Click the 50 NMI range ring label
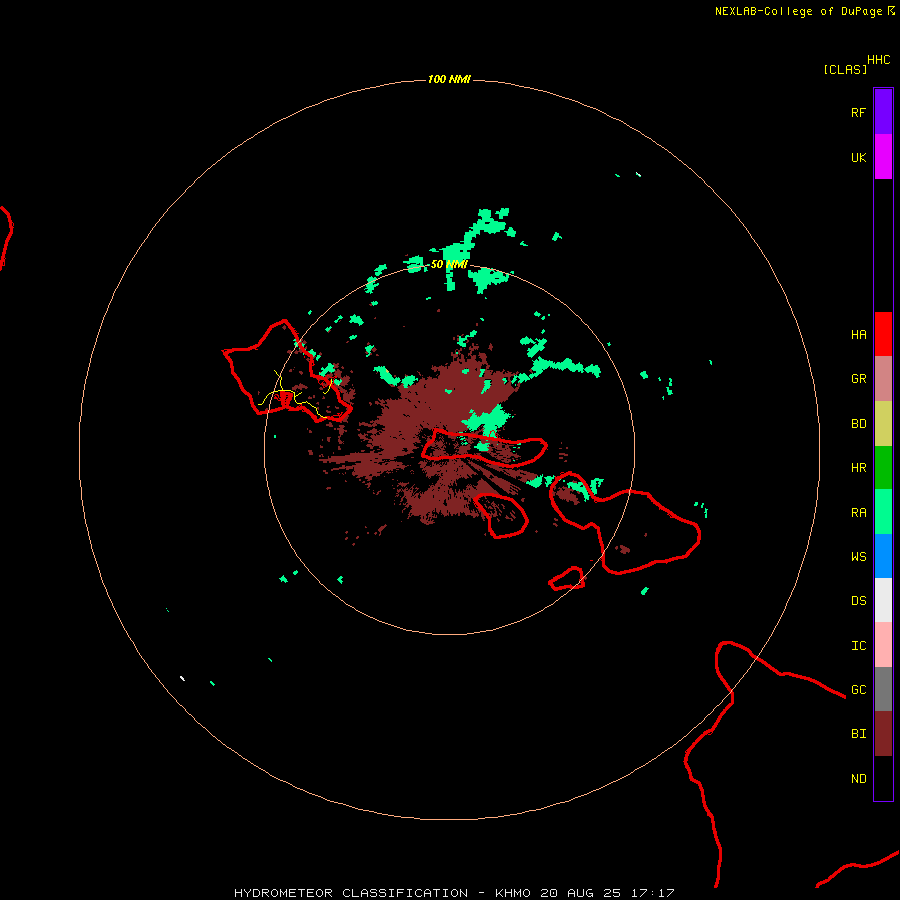The image size is (900, 900). (449, 265)
